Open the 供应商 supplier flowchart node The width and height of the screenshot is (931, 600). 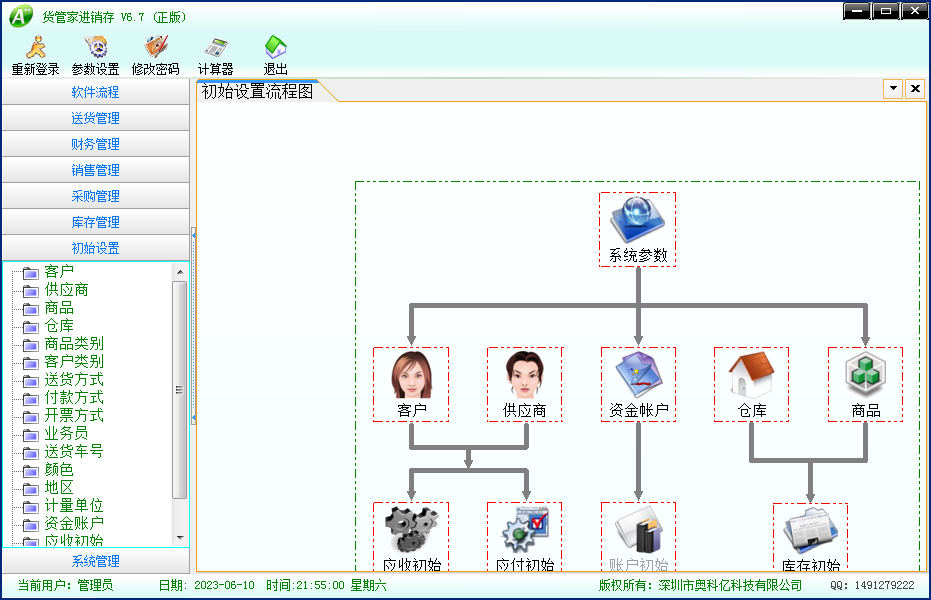click(x=525, y=385)
